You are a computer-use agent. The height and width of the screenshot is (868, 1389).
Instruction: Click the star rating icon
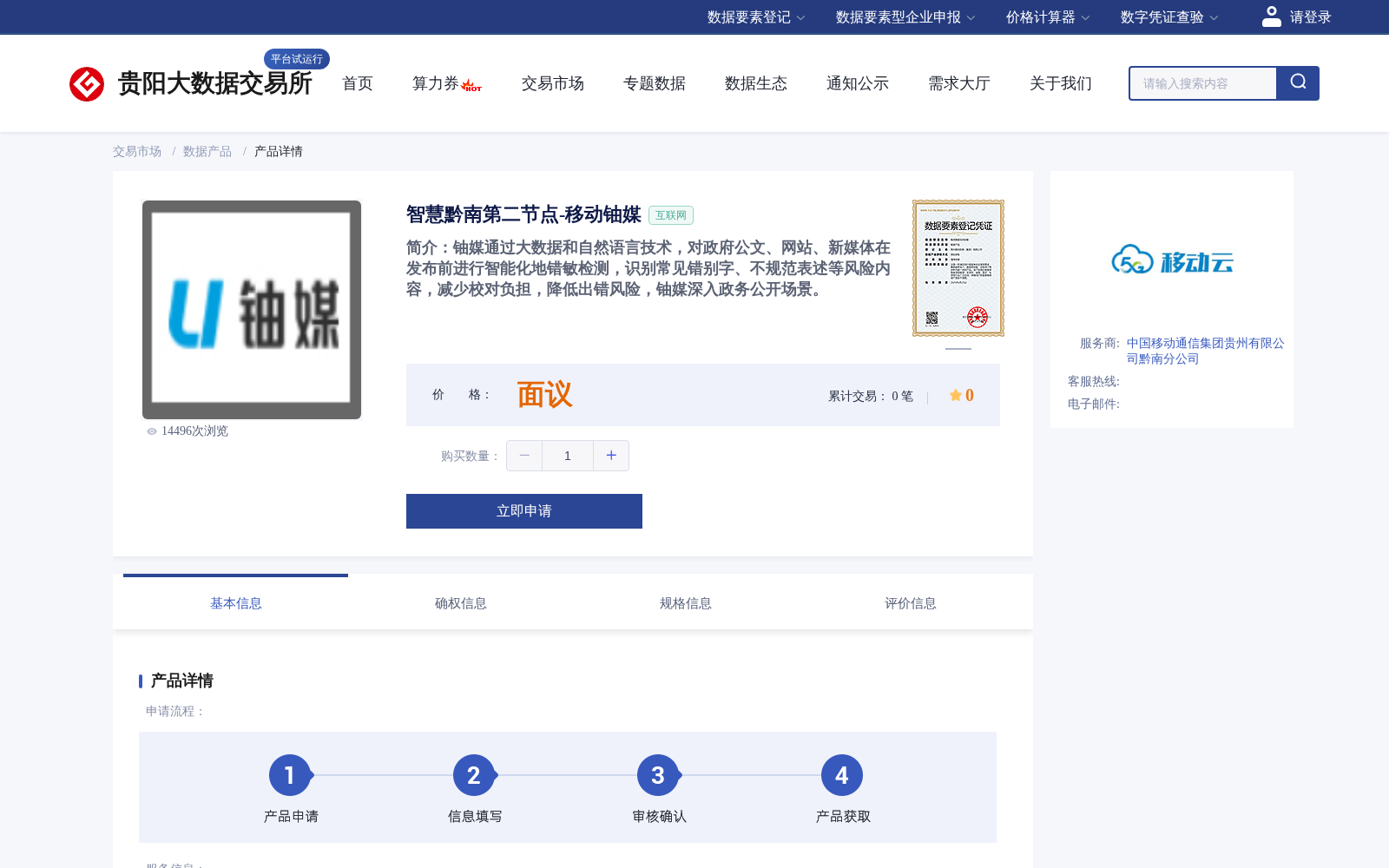pos(955,395)
